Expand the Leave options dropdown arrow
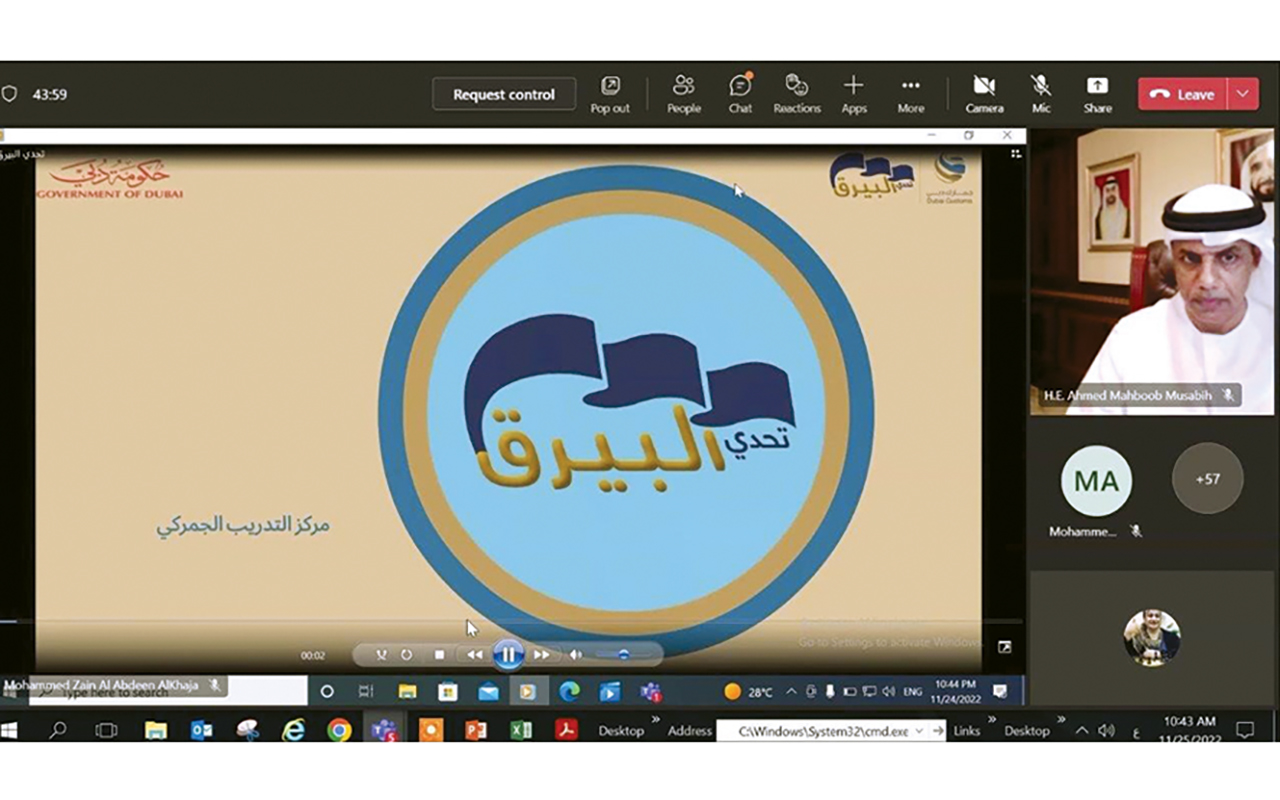Viewport: 1280px width, 800px height. tap(1242, 94)
